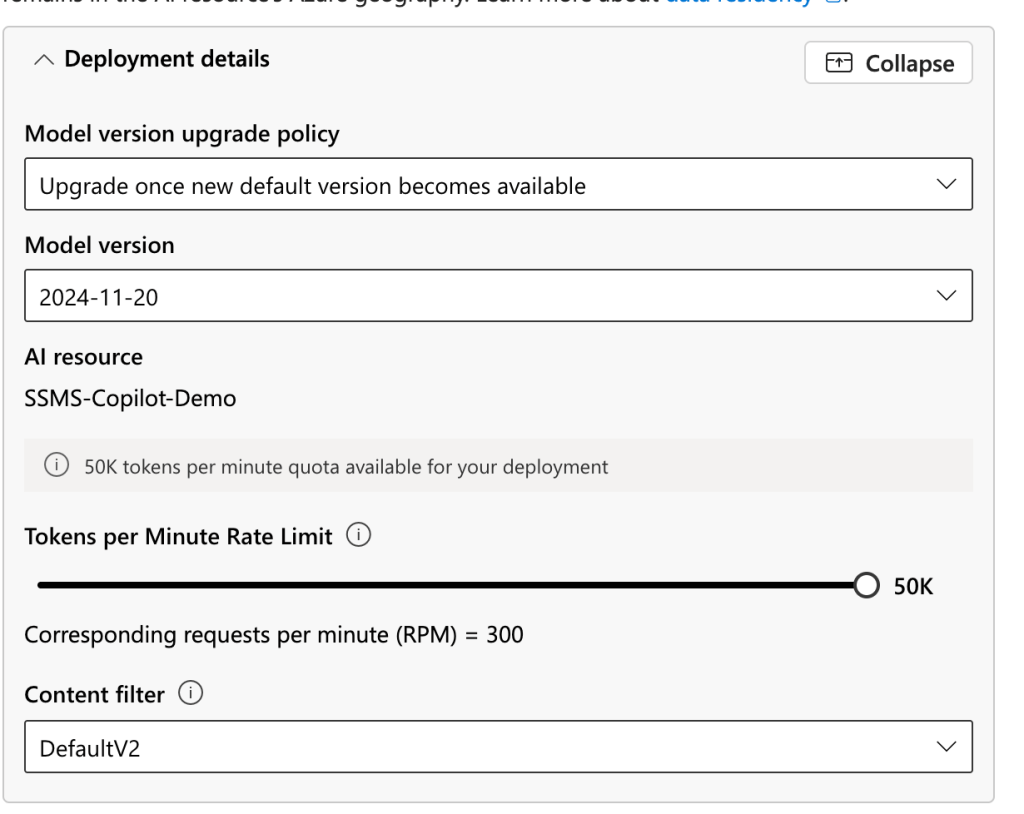The width and height of the screenshot is (1024, 814).
Task: Click the middle of the rate limit slider track
Action: pyautogui.click(x=450, y=585)
